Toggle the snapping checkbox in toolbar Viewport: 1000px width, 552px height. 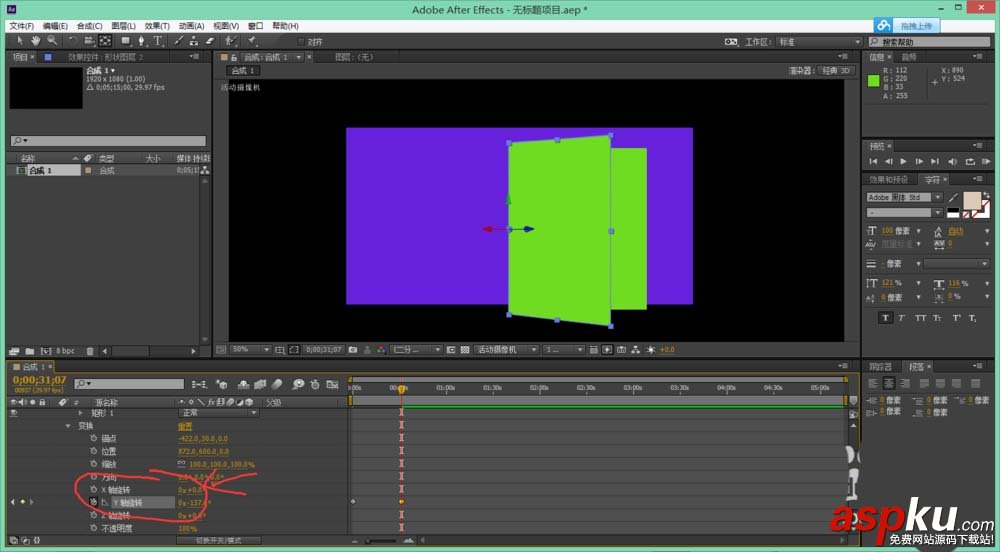[x=300, y=41]
